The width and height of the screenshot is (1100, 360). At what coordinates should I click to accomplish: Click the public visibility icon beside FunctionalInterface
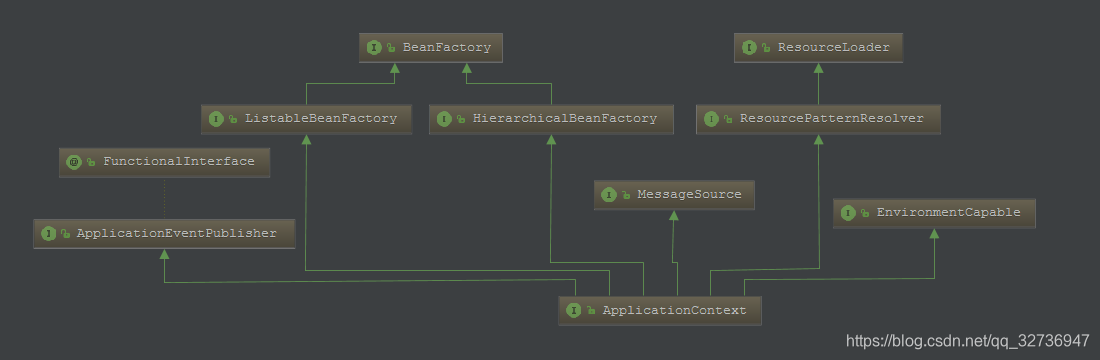(x=91, y=163)
